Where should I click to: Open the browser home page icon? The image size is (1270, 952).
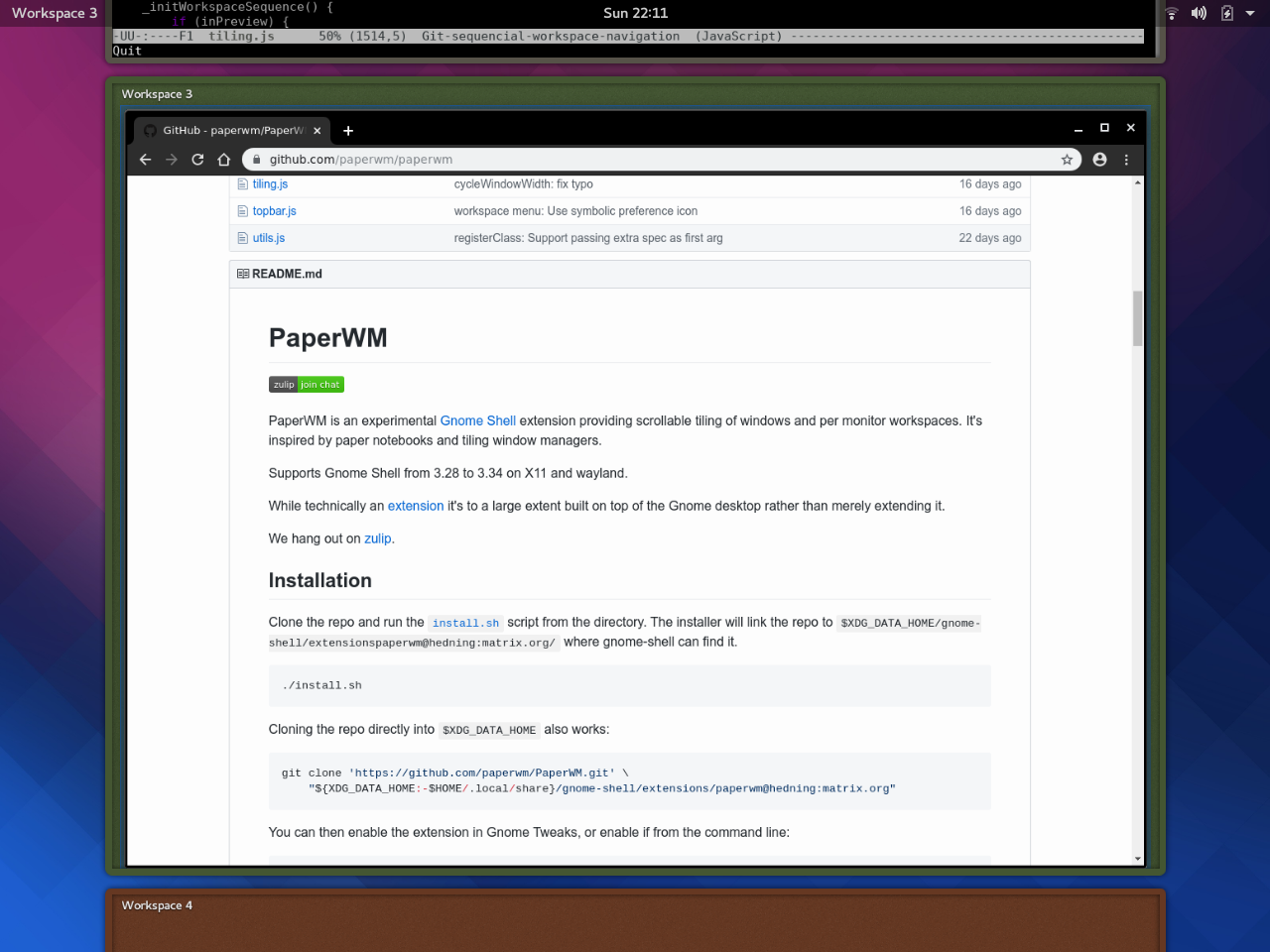pyautogui.click(x=224, y=160)
